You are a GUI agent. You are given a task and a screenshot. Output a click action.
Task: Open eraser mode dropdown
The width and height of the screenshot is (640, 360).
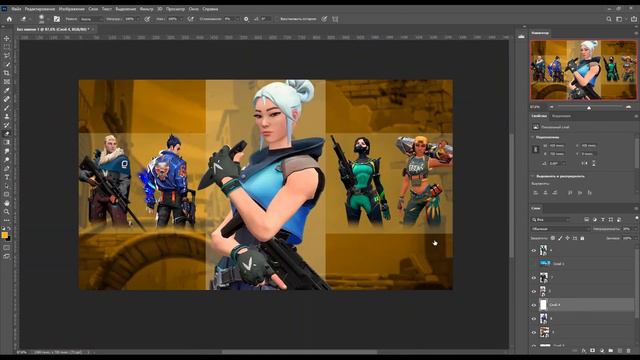pyautogui.click(x=91, y=19)
